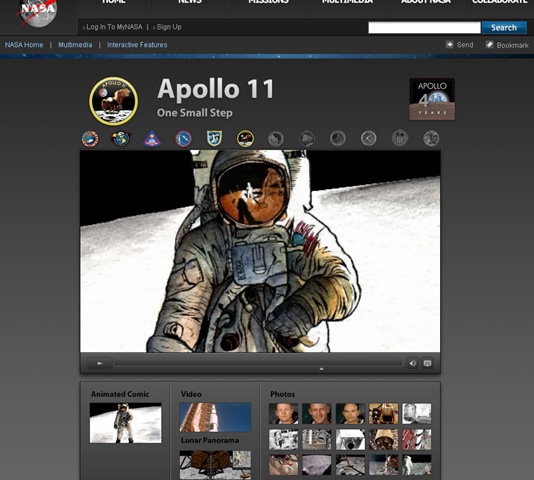Open first astronaut portrait photo
The width and height of the screenshot is (534, 480).
(x=283, y=414)
